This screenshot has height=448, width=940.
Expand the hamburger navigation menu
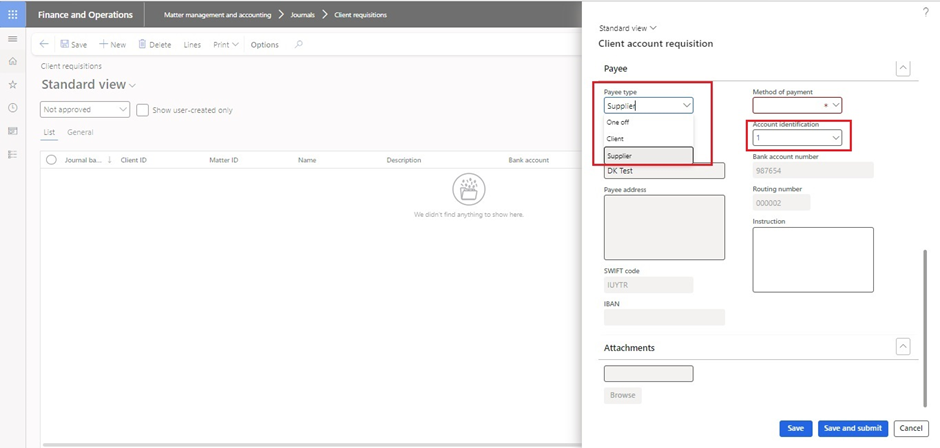13,39
